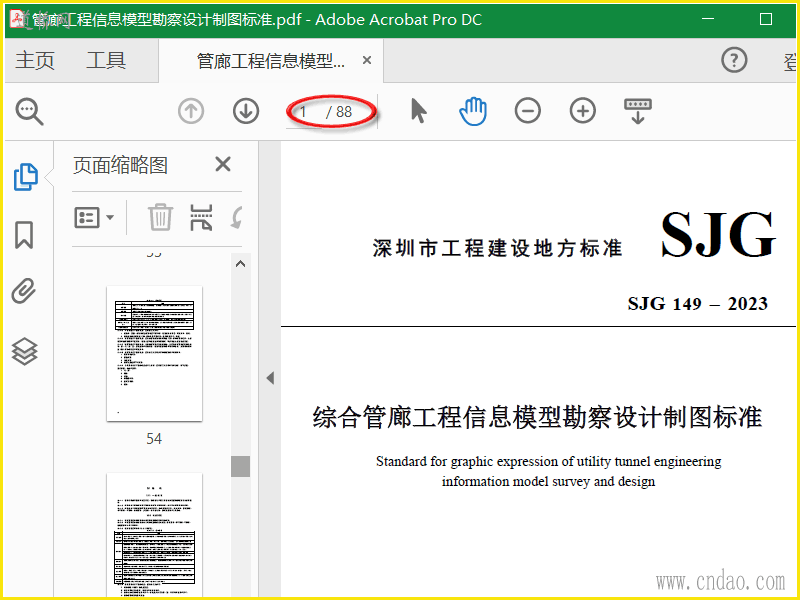Click the thumbnail scrollbar up arrow
Viewport: 800px width, 600px height.
pos(240,264)
